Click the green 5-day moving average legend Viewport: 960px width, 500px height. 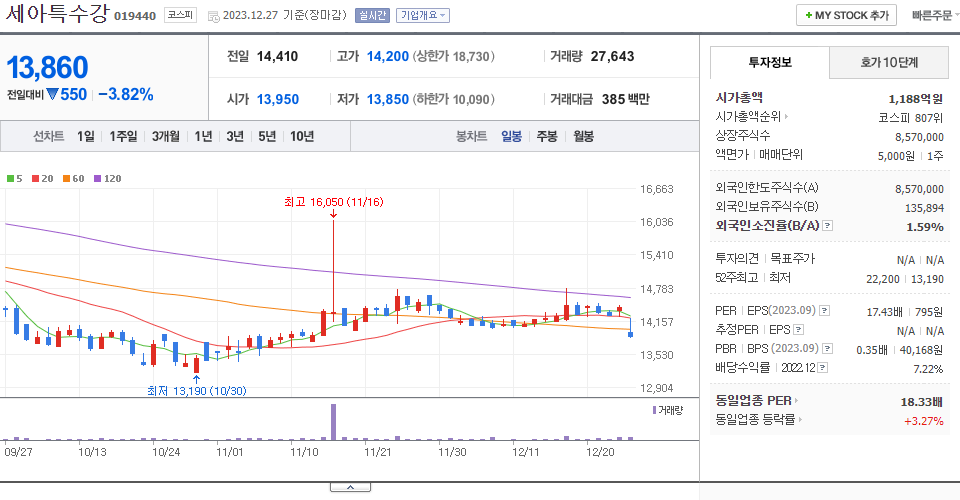(15, 179)
